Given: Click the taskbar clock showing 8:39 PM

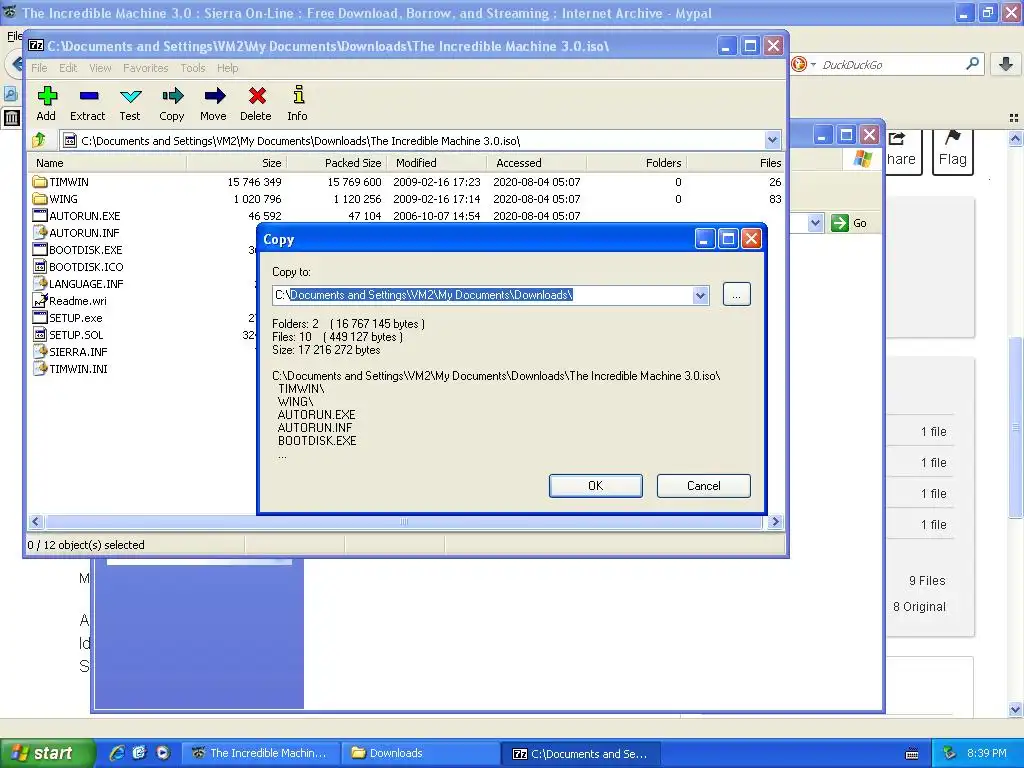Looking at the screenshot, I should [x=987, y=753].
